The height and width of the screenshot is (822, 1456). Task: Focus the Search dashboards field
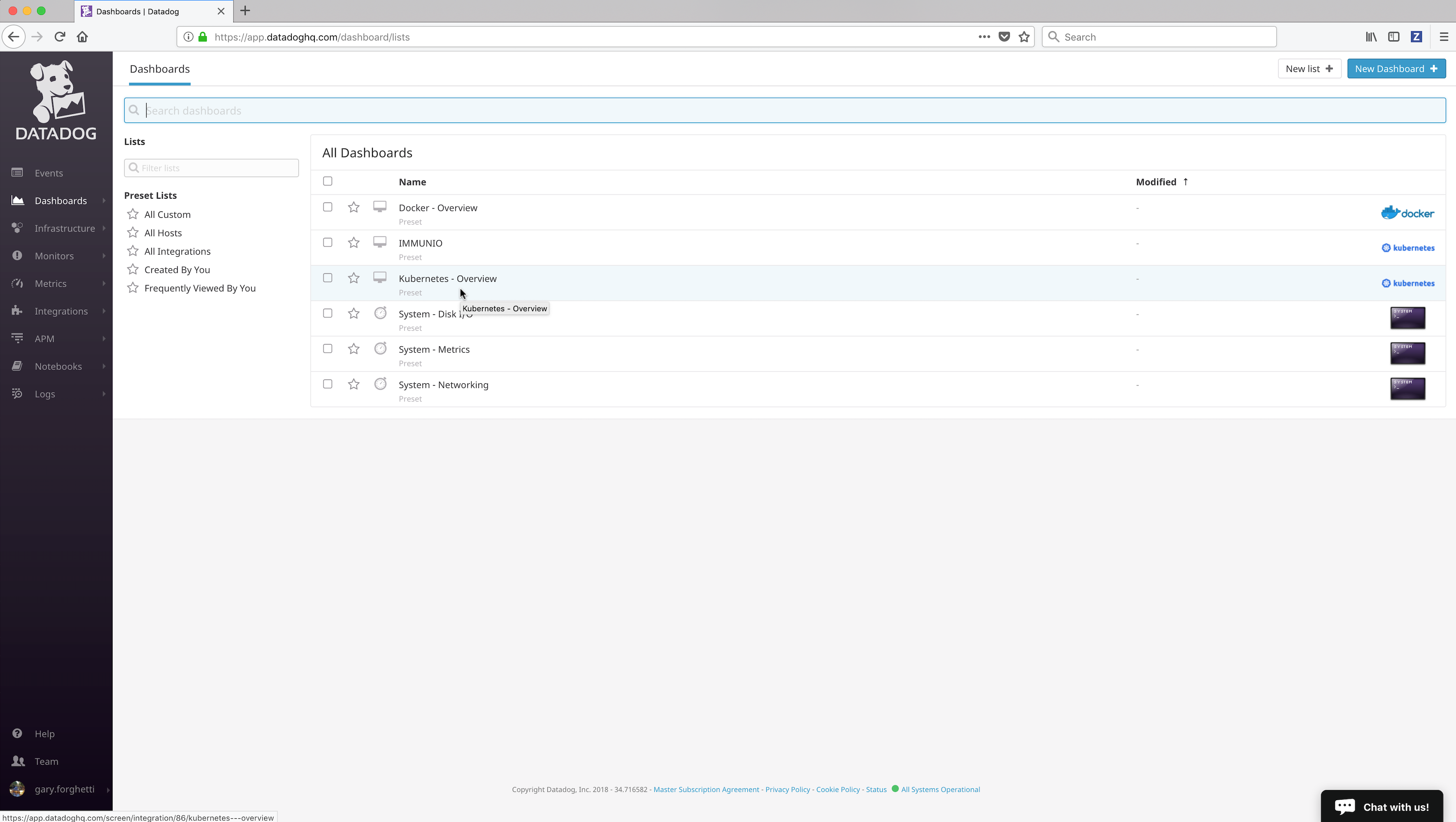[x=784, y=111]
